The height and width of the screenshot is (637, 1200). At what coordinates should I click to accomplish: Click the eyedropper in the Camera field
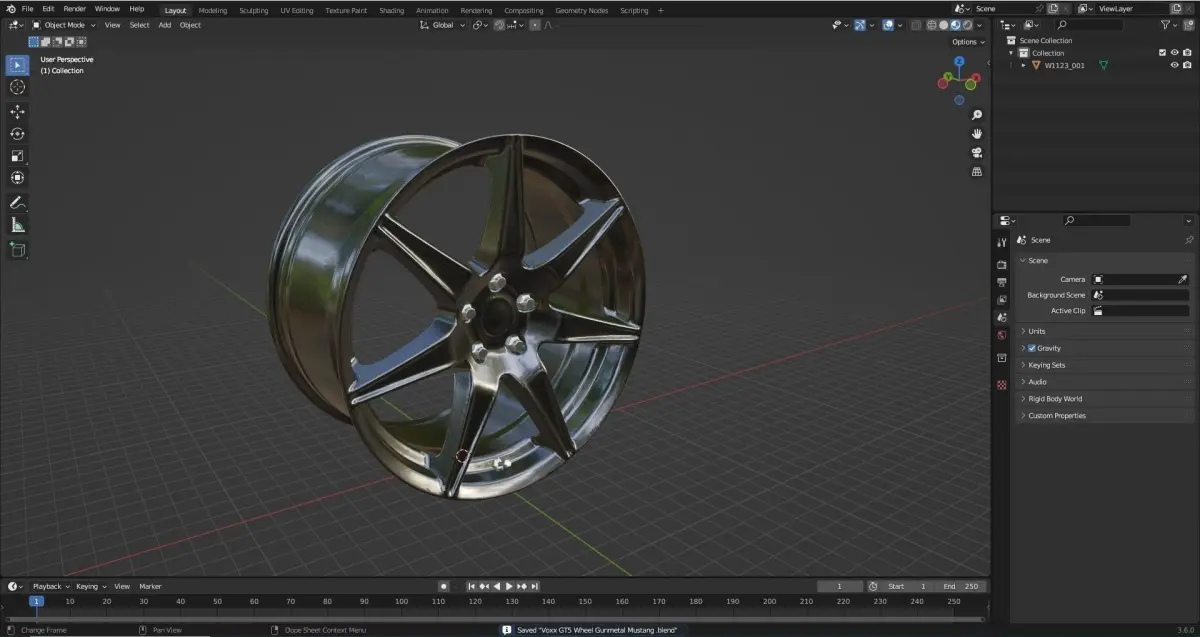coord(1183,280)
